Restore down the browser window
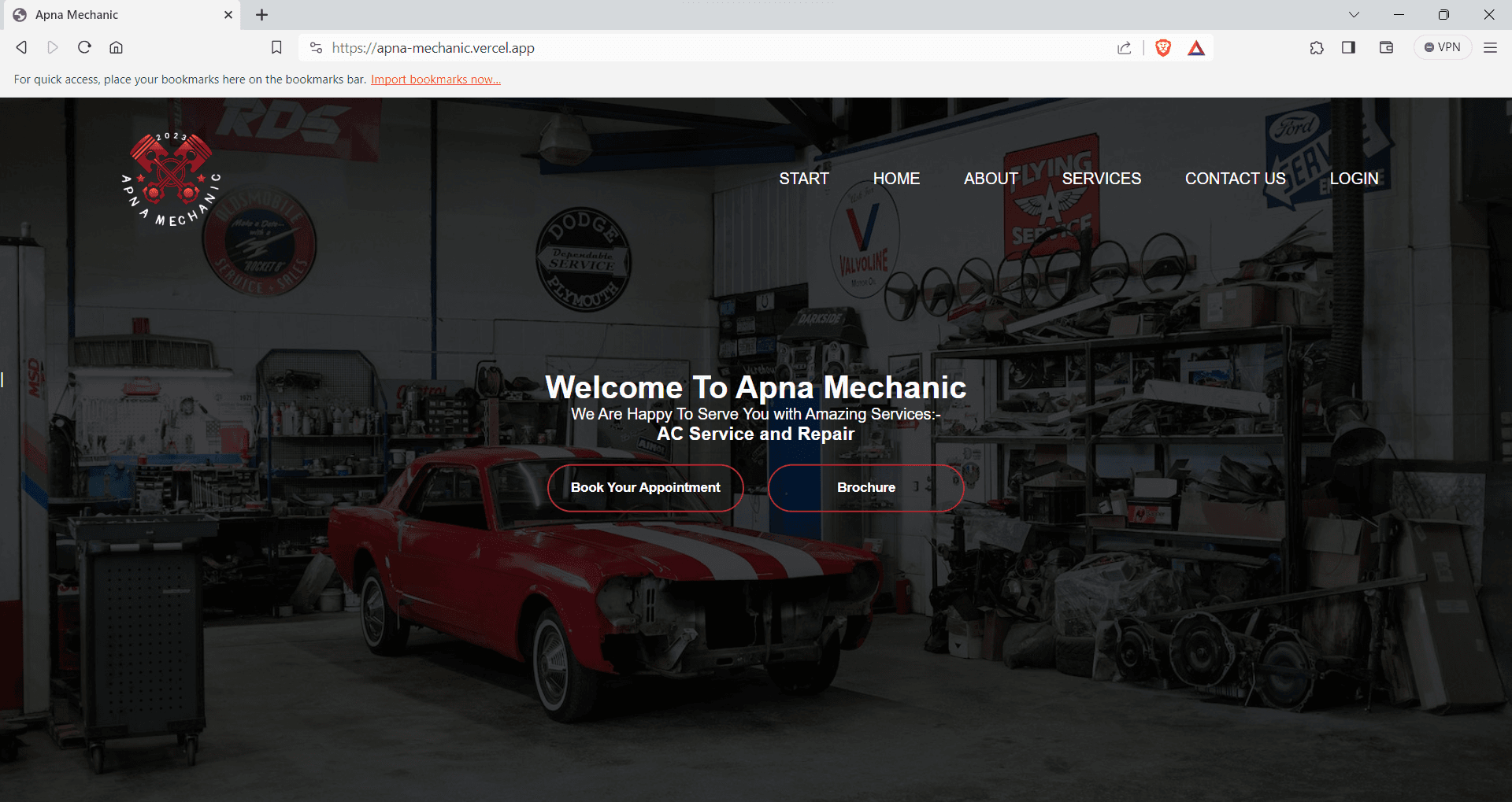The image size is (1512, 802). click(x=1443, y=14)
